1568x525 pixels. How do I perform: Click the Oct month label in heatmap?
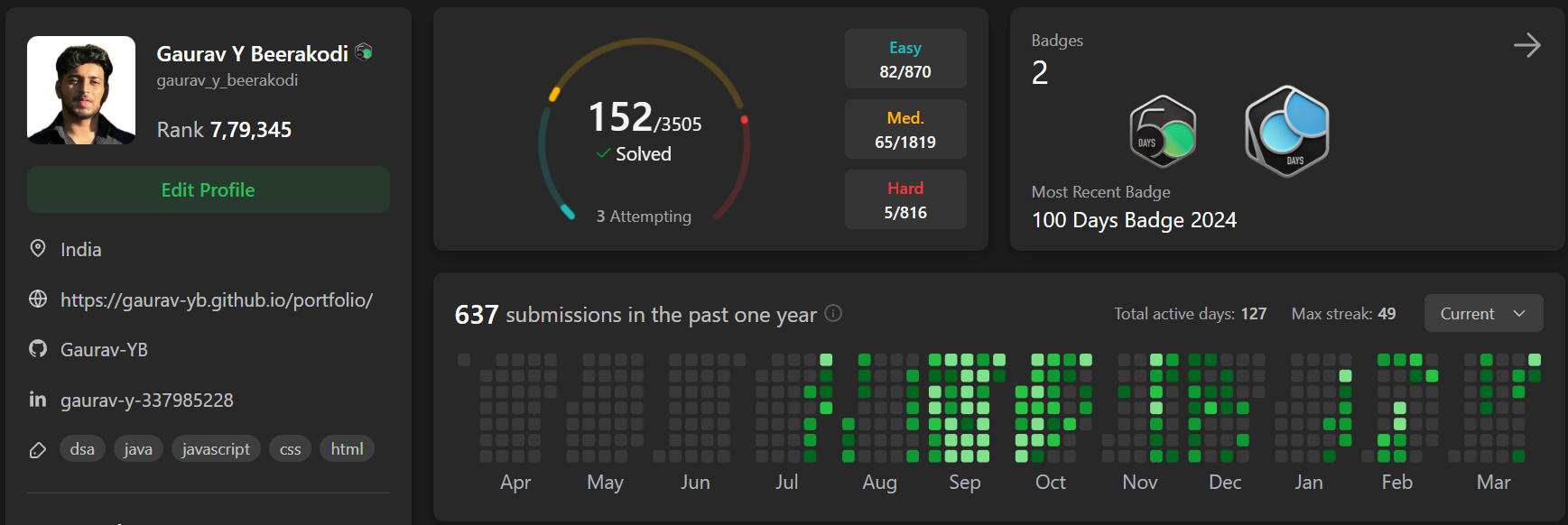(x=1051, y=483)
